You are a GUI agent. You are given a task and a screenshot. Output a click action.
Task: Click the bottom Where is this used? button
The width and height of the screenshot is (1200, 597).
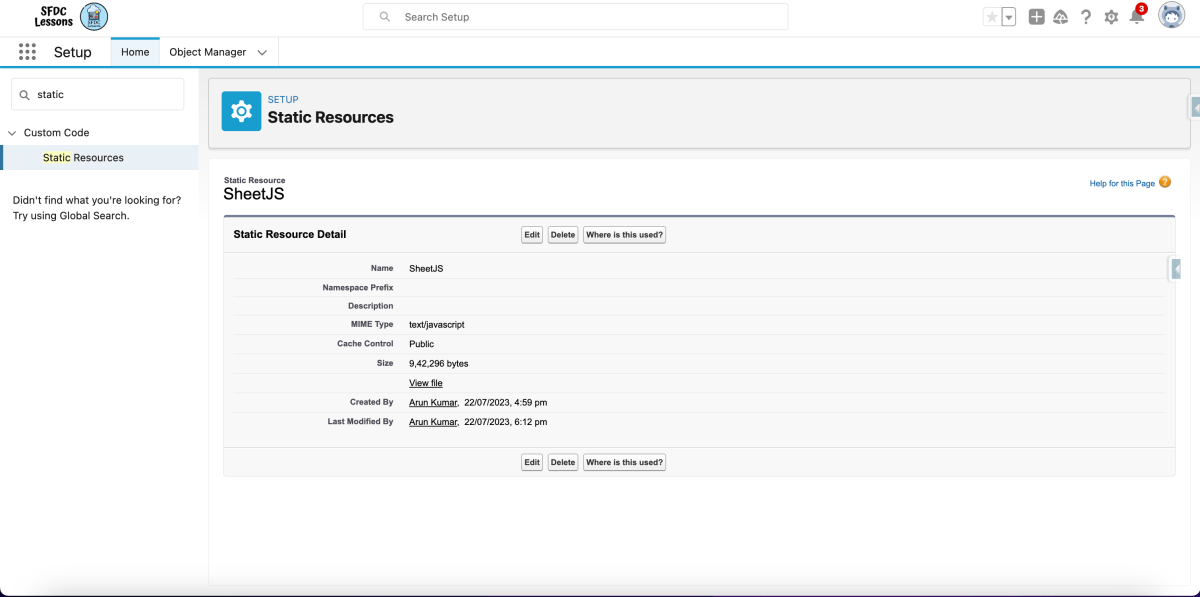625,463
